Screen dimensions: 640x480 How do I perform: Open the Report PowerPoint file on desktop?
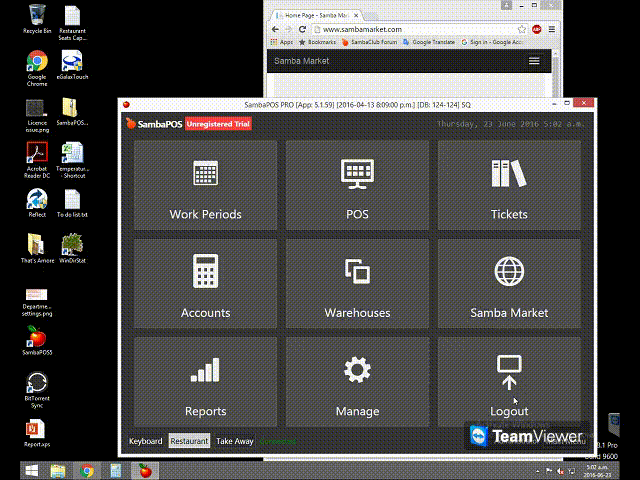coord(37,433)
